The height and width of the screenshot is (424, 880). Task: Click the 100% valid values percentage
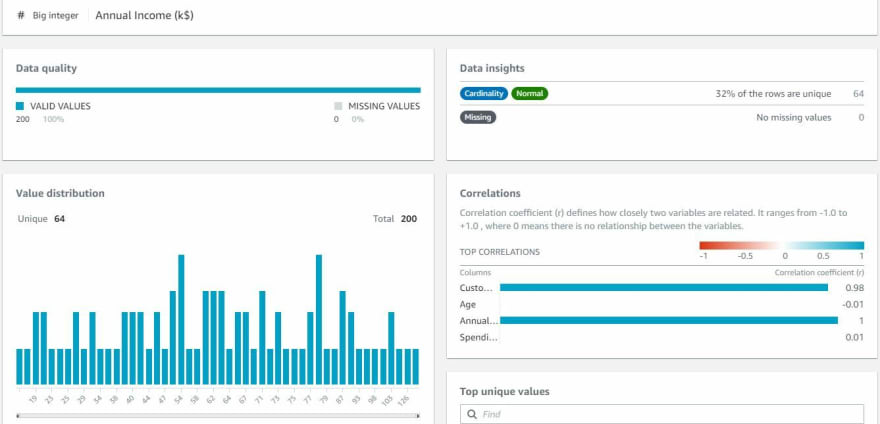(x=53, y=119)
